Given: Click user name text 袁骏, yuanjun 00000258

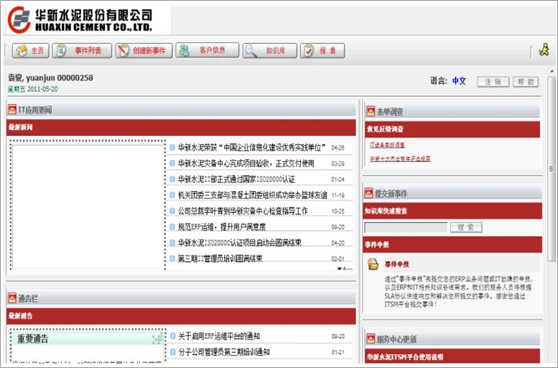Looking at the screenshot, I should pyautogui.click(x=50, y=78).
